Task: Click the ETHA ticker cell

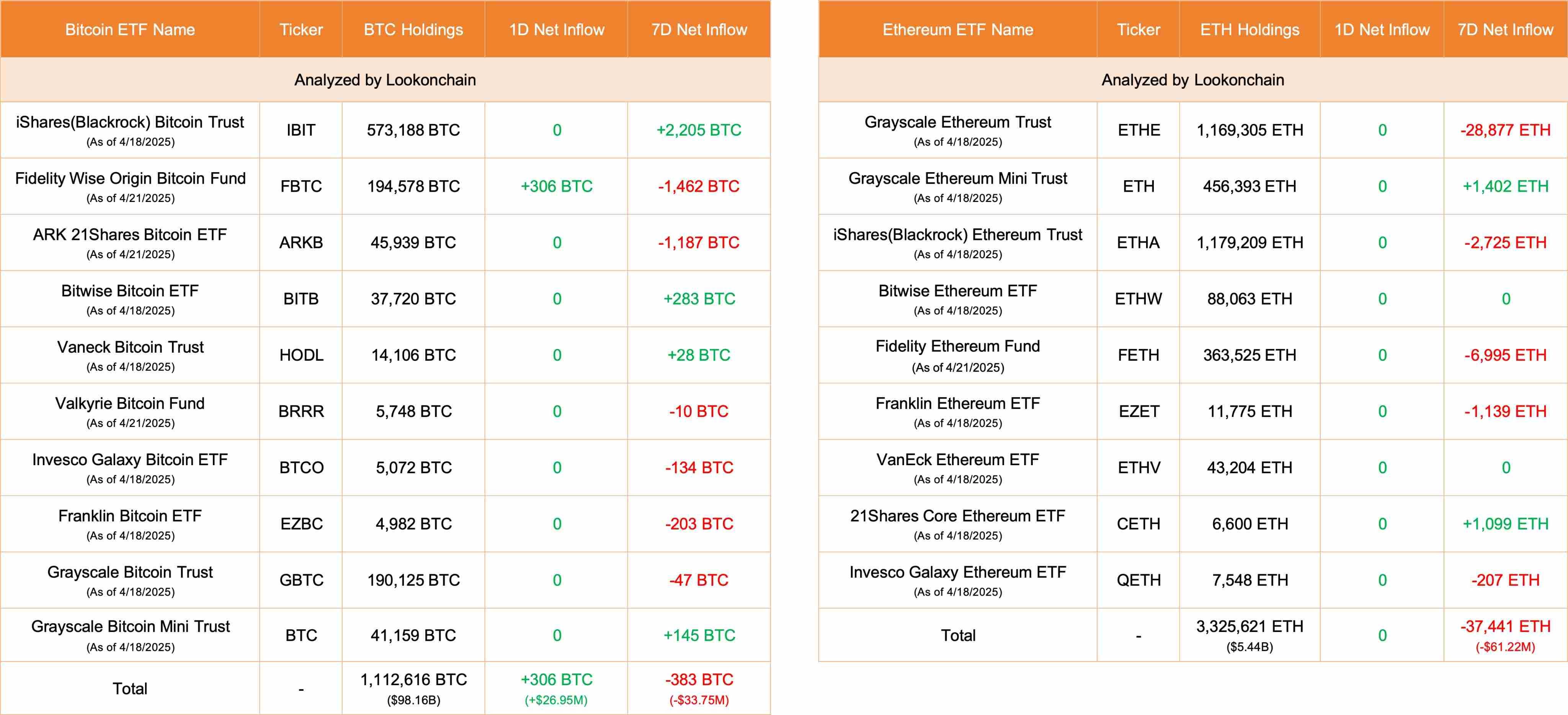Action: pos(1138,243)
